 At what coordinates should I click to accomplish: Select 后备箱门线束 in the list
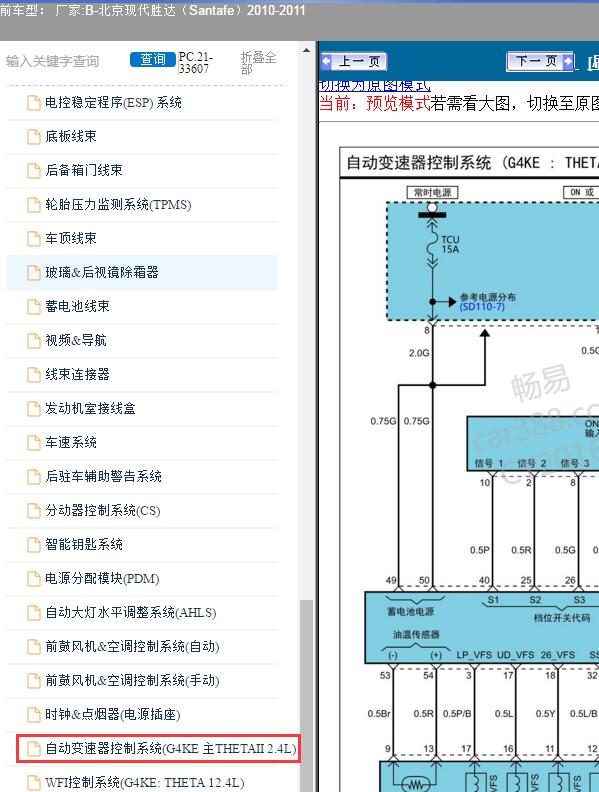(84, 170)
